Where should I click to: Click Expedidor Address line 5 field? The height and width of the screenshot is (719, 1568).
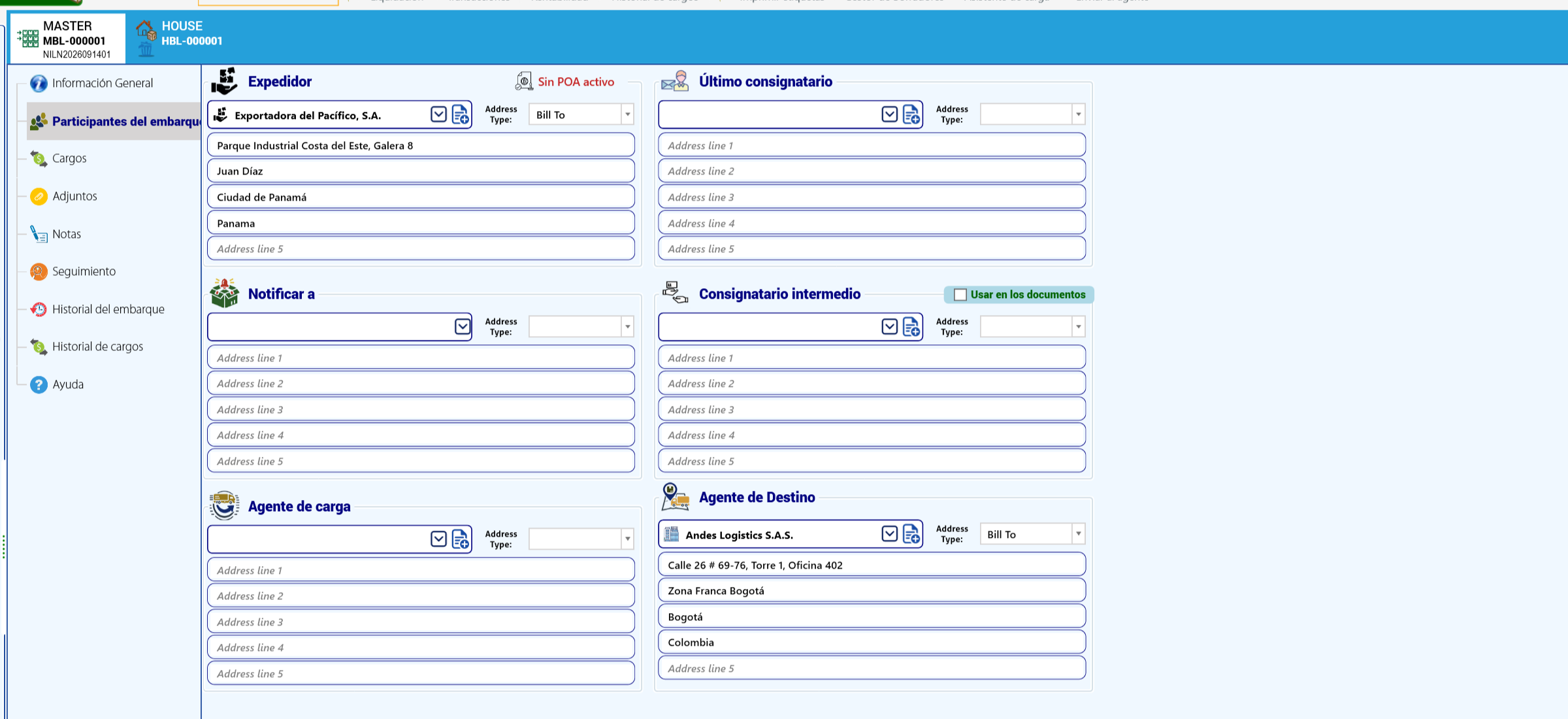click(x=421, y=249)
